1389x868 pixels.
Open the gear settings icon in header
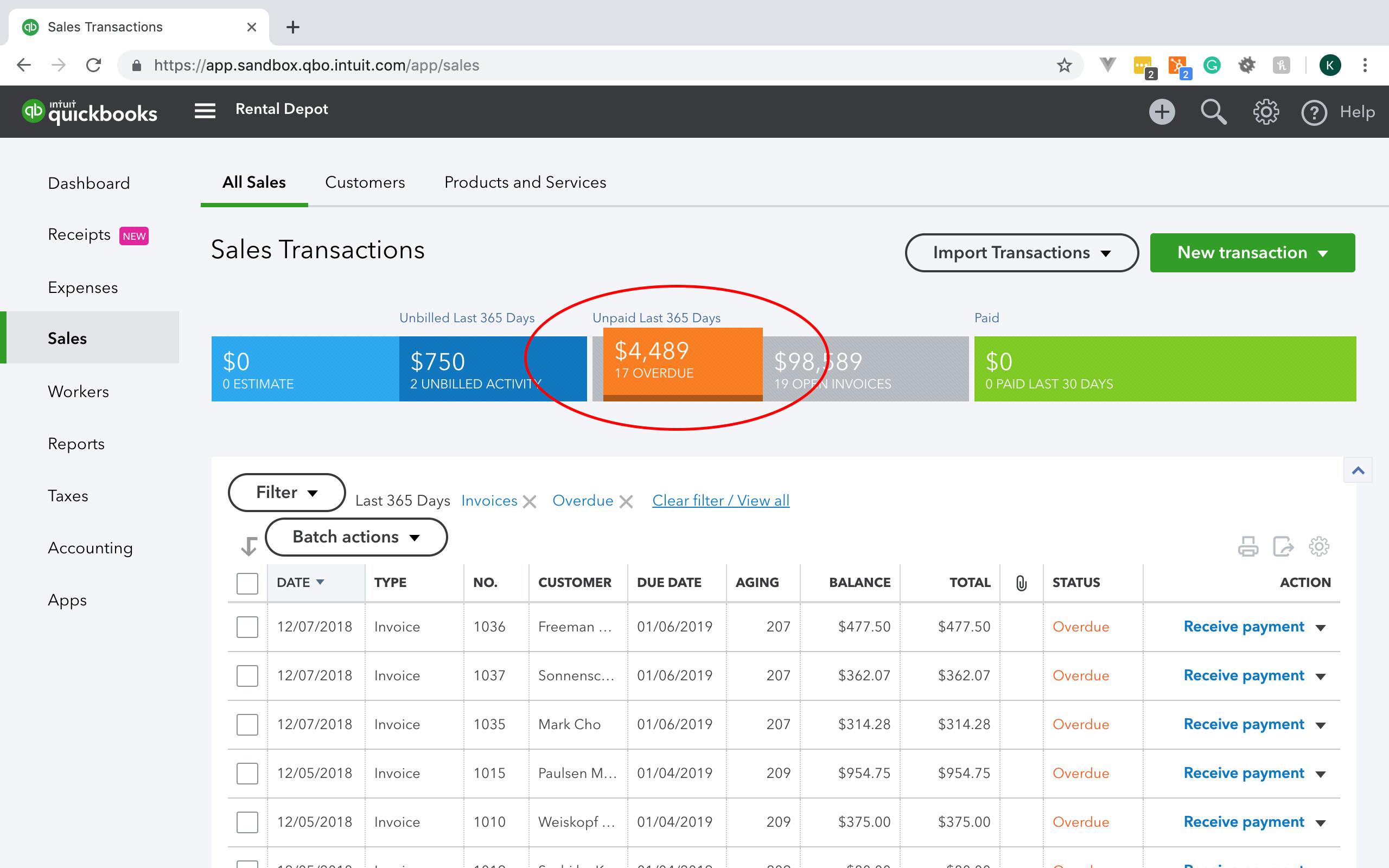1266,111
